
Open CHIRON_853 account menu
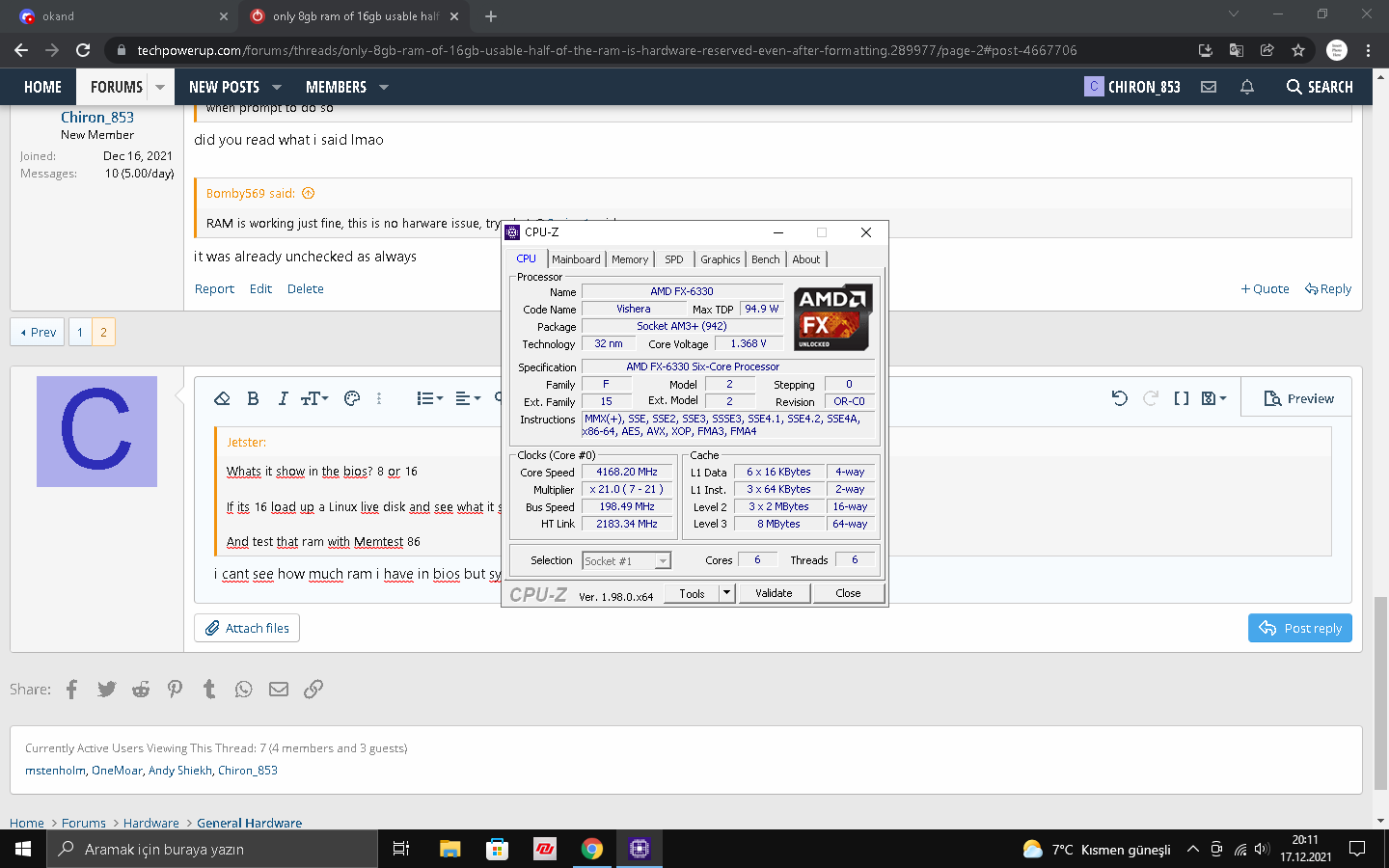pos(1132,87)
